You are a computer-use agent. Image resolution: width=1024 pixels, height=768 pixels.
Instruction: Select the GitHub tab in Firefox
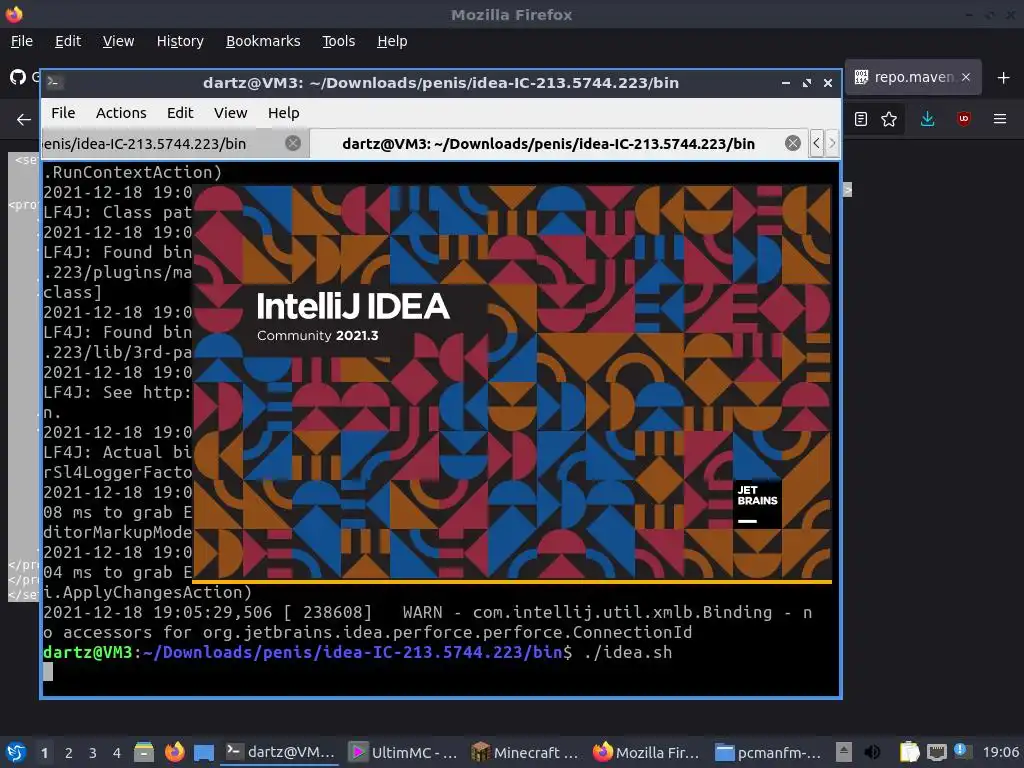pyautogui.click(x=23, y=77)
